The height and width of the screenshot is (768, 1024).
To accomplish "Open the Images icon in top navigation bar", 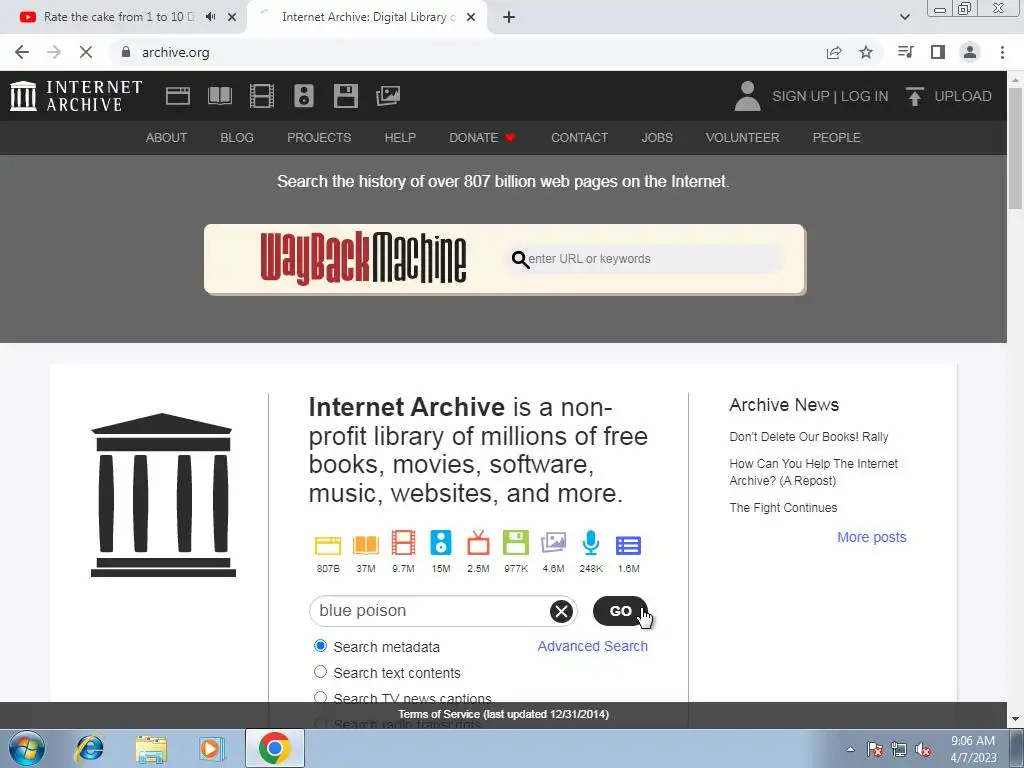I will [388, 96].
